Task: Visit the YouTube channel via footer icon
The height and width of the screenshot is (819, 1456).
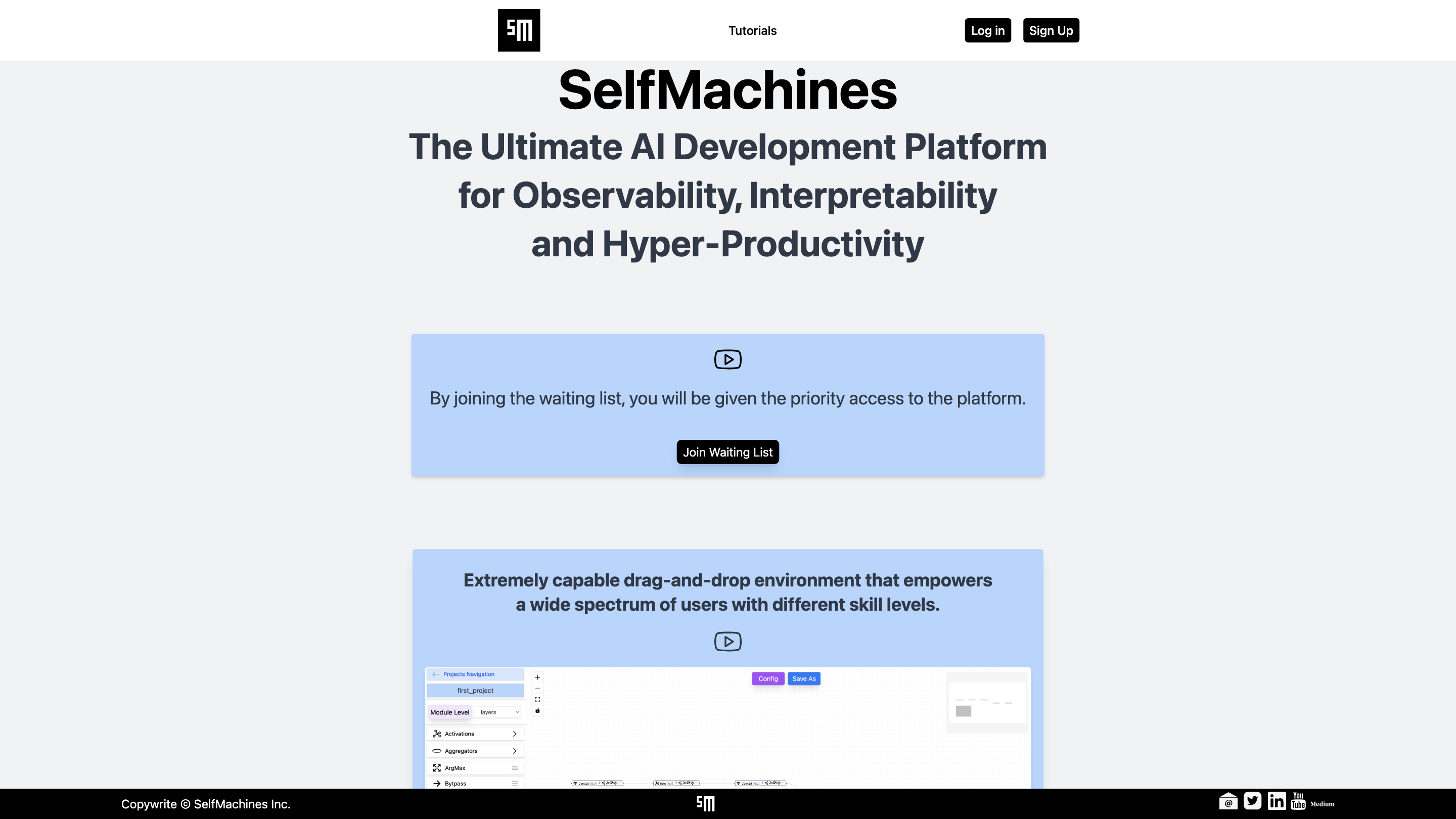Action: click(x=1298, y=801)
